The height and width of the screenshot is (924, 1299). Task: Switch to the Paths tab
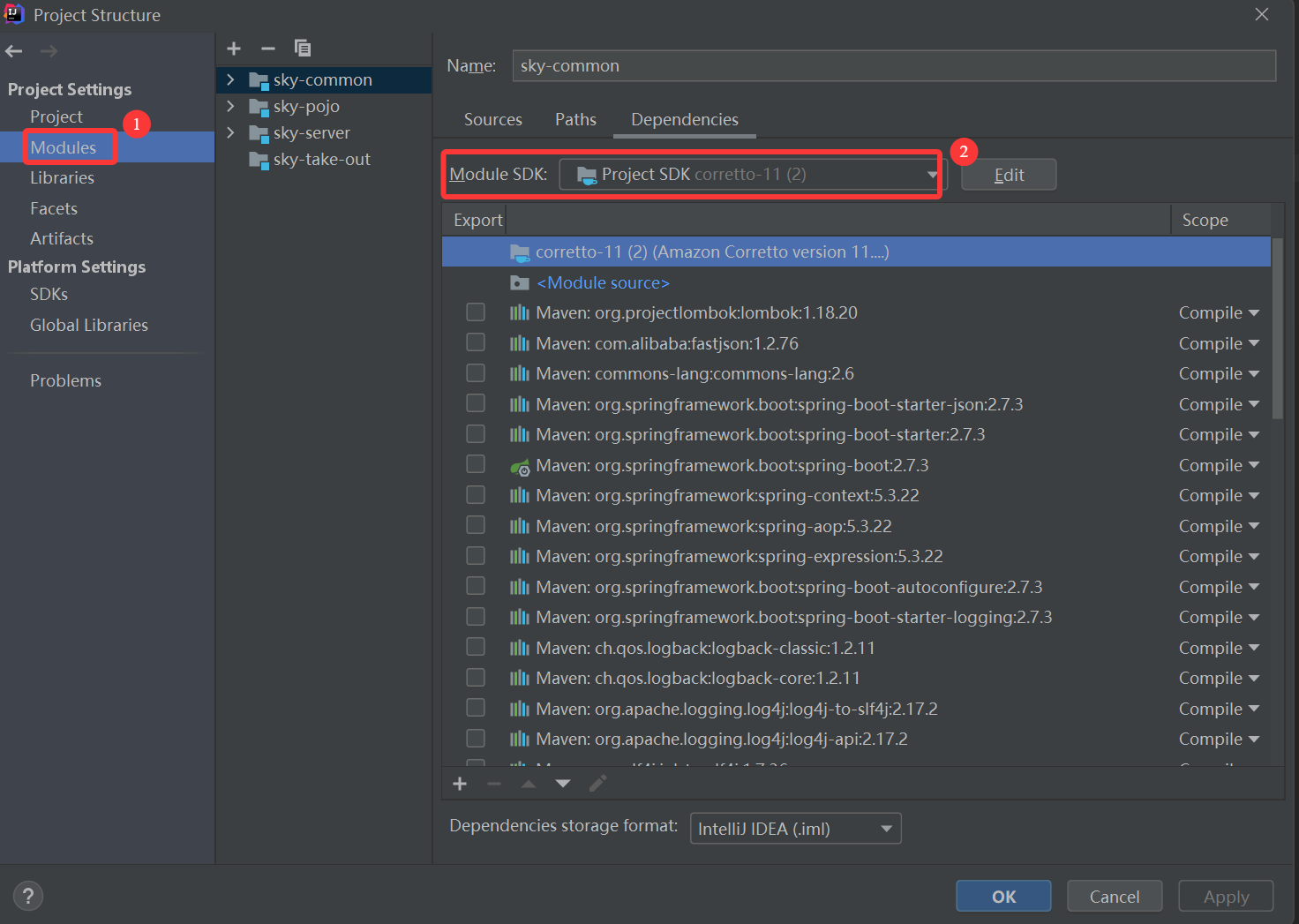(x=575, y=119)
